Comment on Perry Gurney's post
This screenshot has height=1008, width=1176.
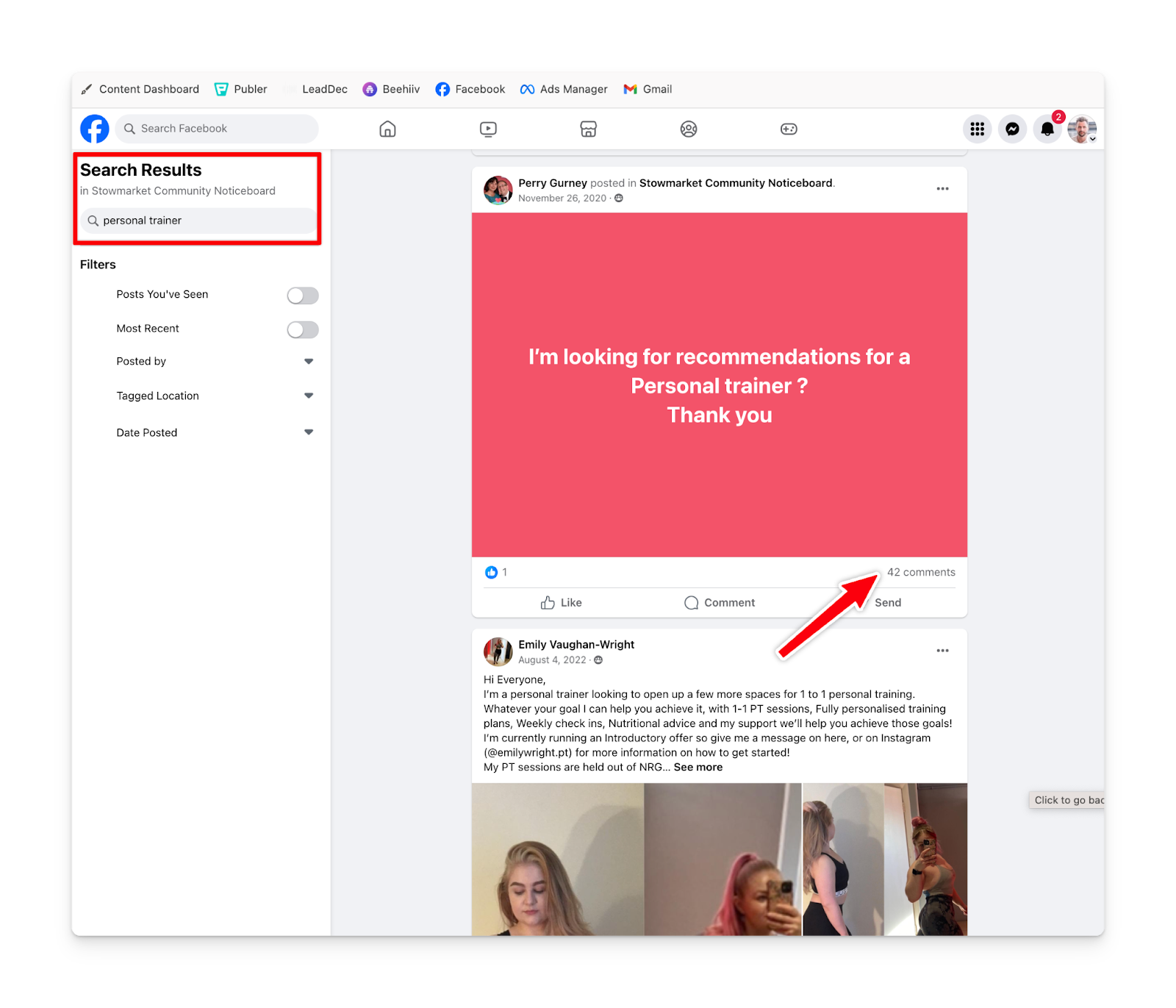720,603
